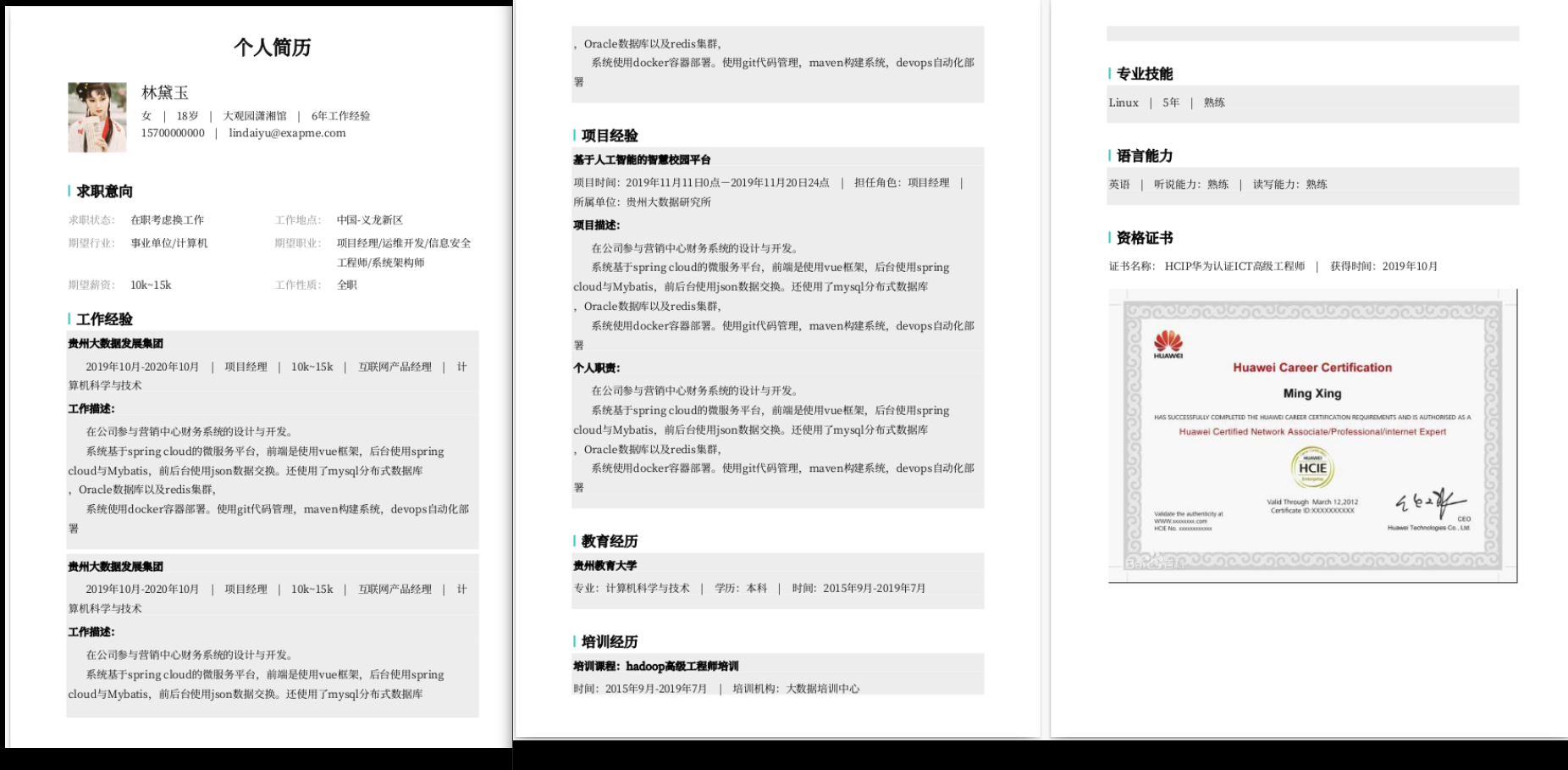Click the CEO signature on the certificate
Image resolution: width=1568 pixels, height=770 pixels.
coord(1431,503)
